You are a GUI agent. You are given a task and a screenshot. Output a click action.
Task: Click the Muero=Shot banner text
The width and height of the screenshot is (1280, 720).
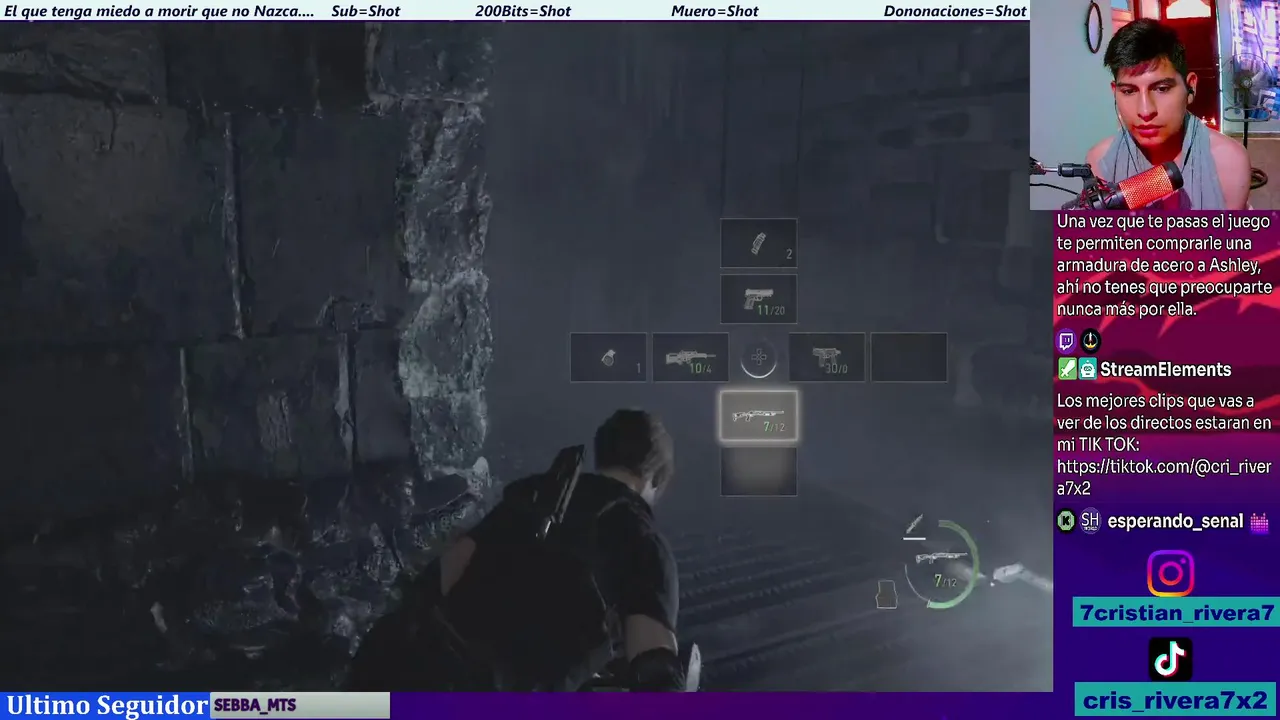pyautogui.click(x=715, y=11)
